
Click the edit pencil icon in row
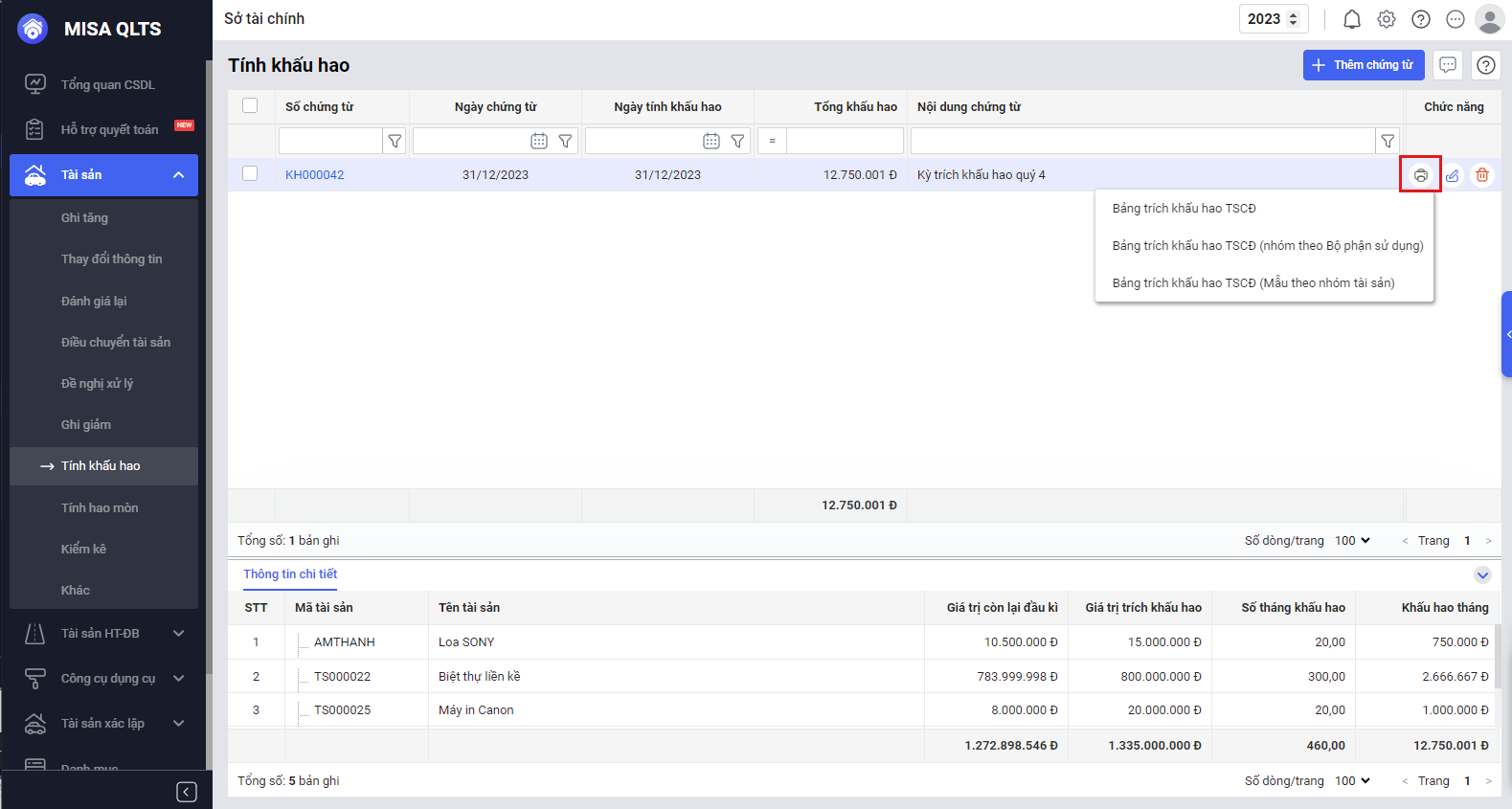[1453, 175]
